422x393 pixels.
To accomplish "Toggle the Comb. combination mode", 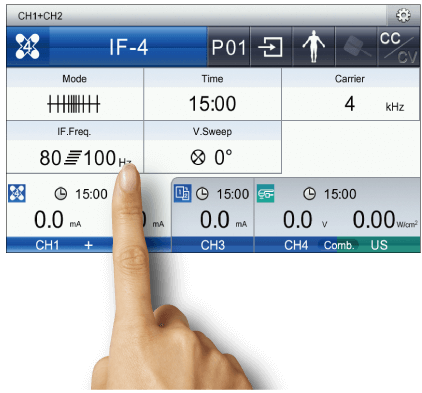I will point(339,245).
